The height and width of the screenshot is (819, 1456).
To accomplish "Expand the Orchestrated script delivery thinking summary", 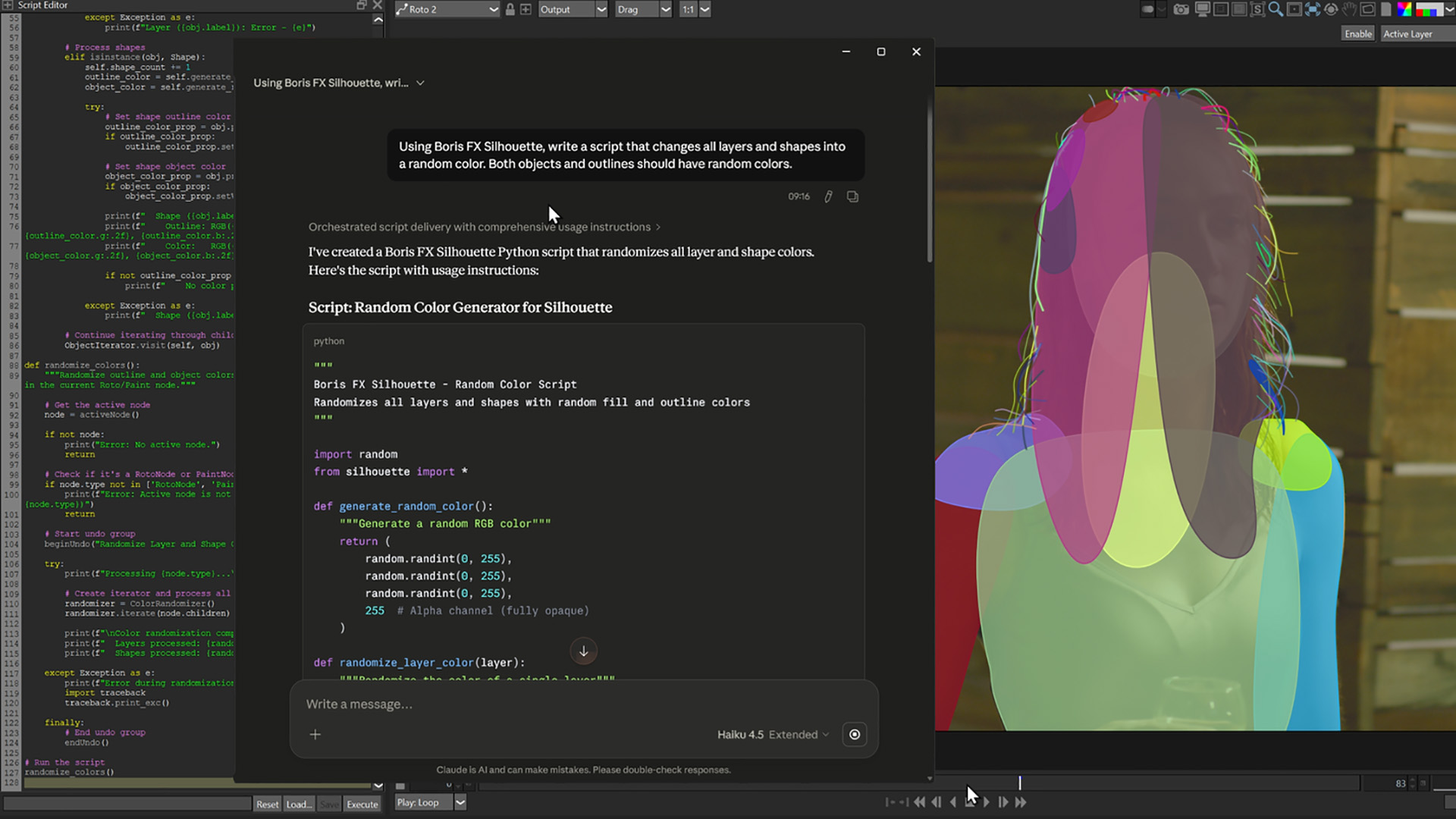I will 484,227.
